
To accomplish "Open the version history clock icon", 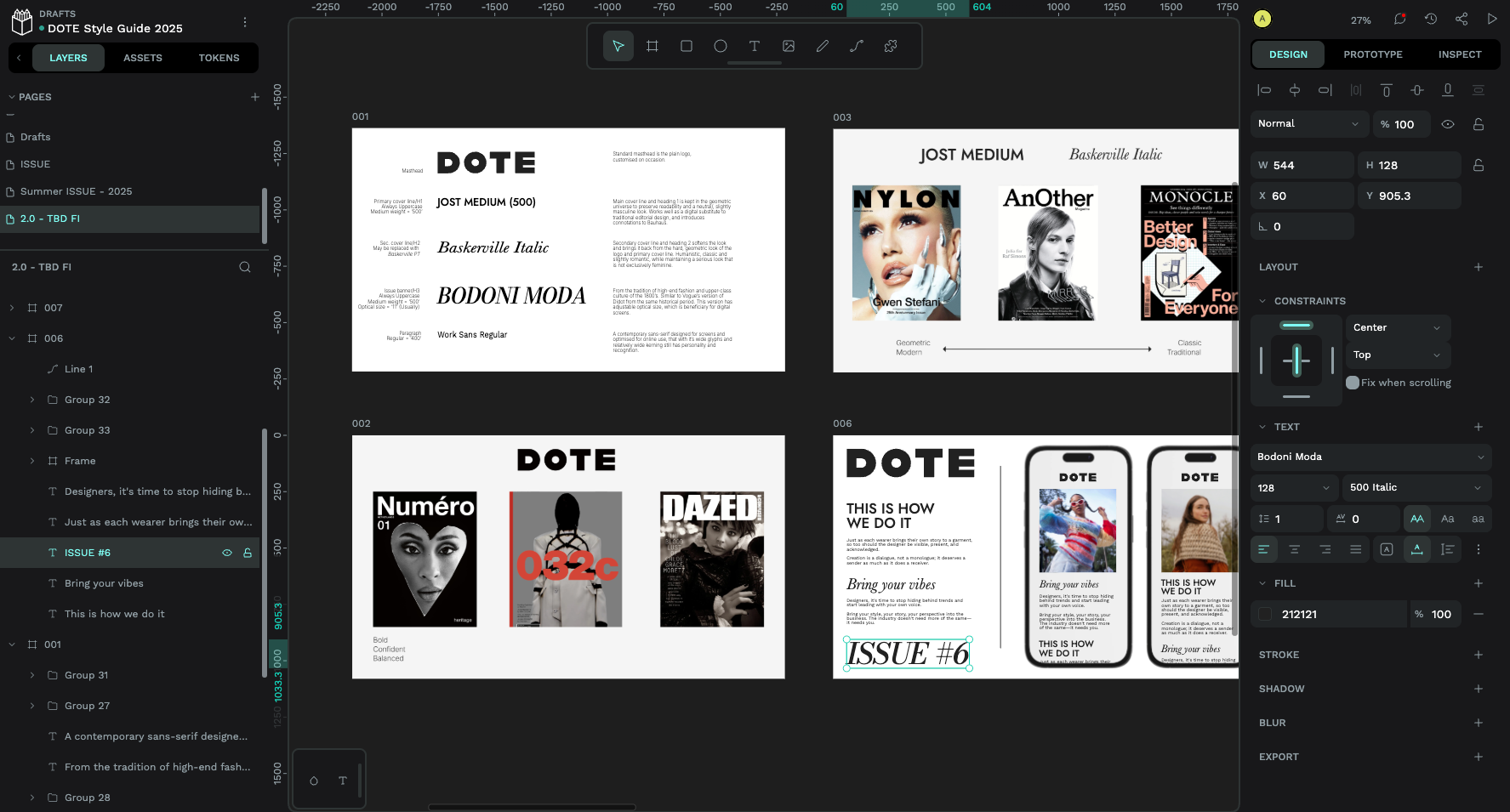I will pos(1431,19).
